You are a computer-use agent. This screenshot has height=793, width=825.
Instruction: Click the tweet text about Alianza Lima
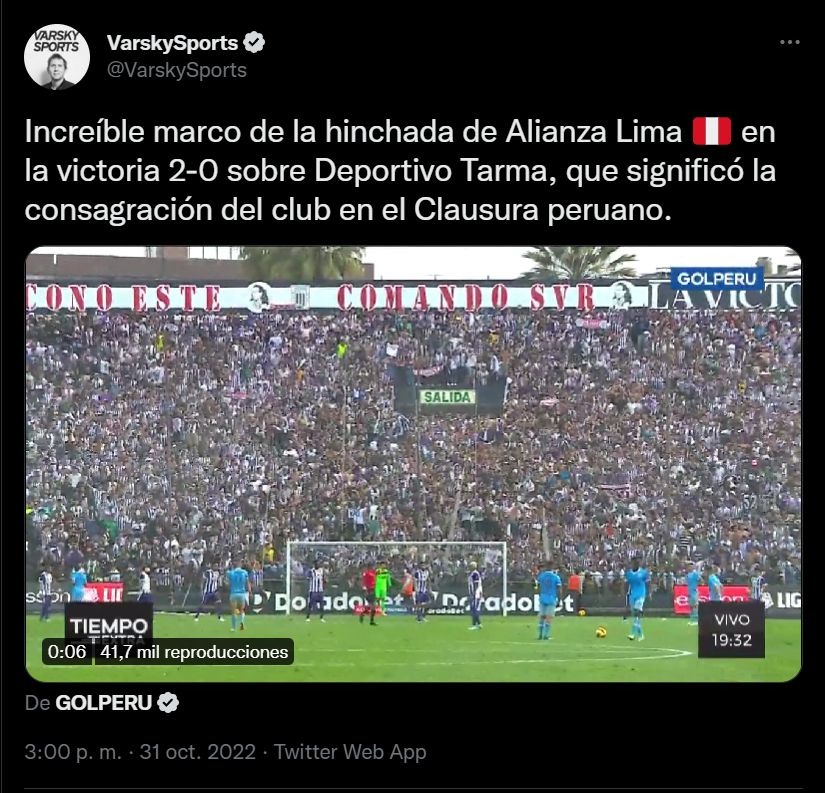pyautogui.click(x=400, y=170)
